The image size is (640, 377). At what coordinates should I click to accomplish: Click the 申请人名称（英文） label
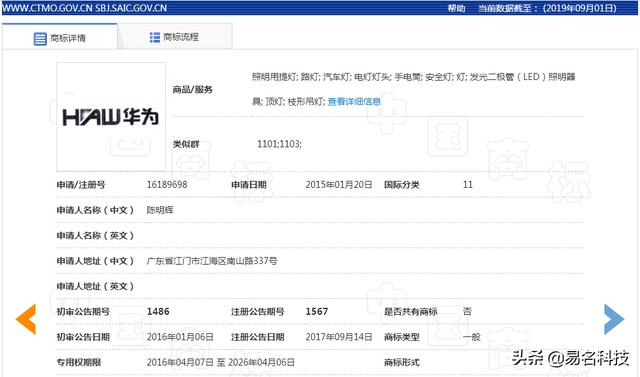click(96, 235)
